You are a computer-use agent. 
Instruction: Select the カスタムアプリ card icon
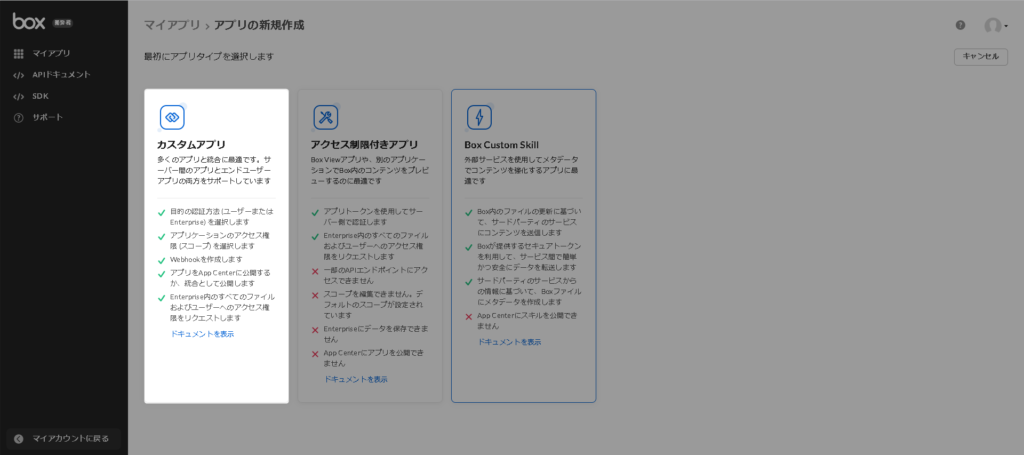[x=172, y=117]
